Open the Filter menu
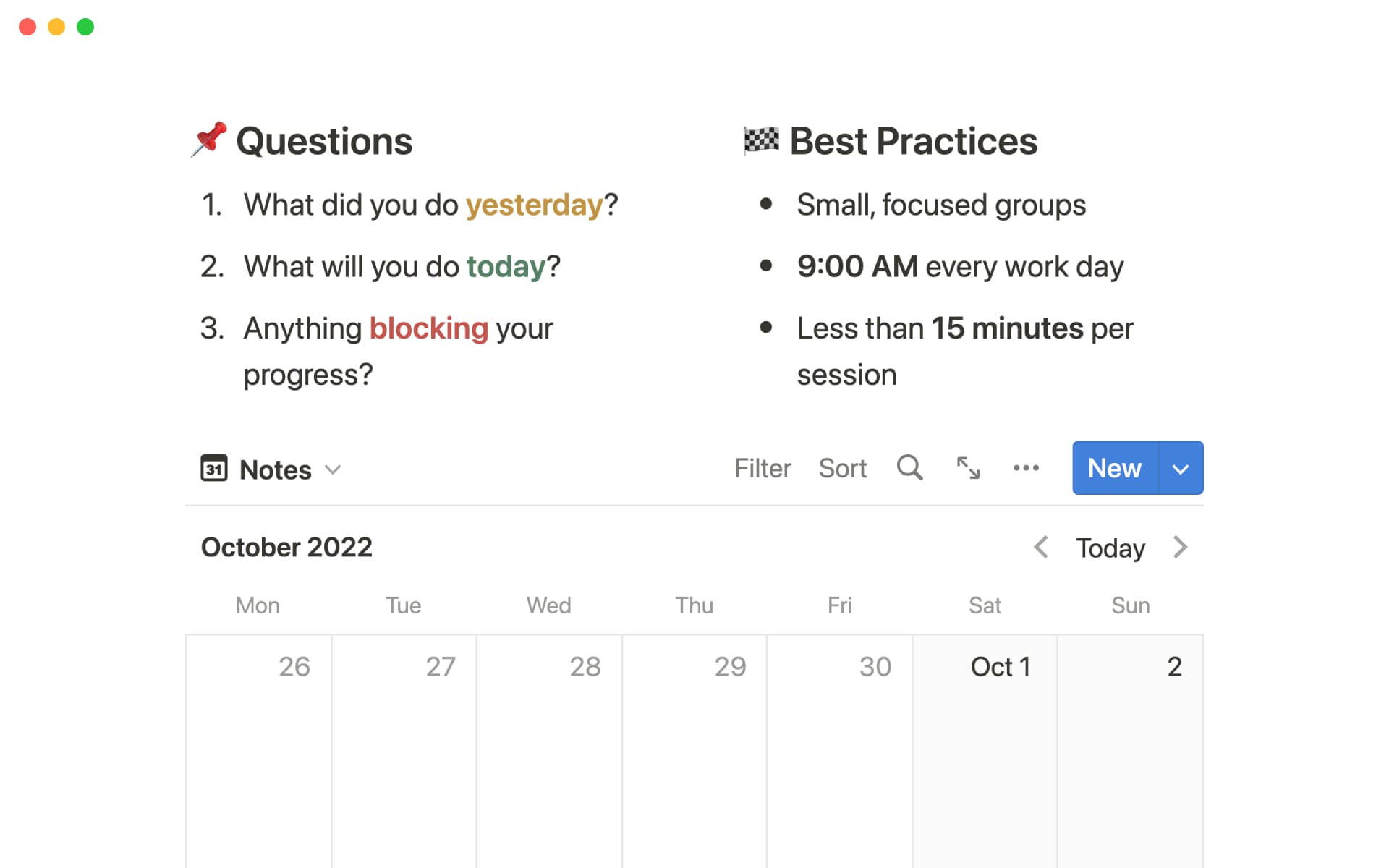 763,469
